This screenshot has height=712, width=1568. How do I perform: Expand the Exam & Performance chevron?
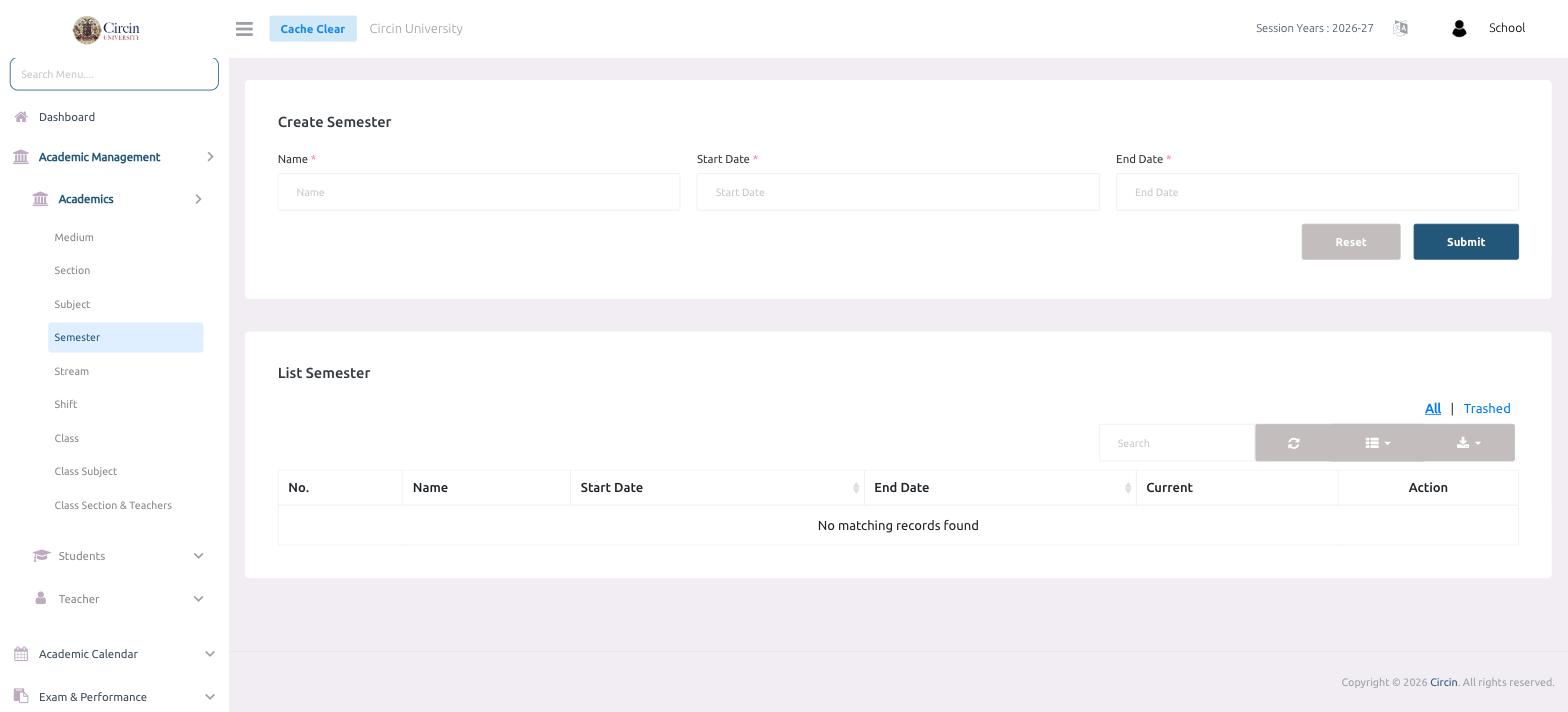click(x=210, y=697)
